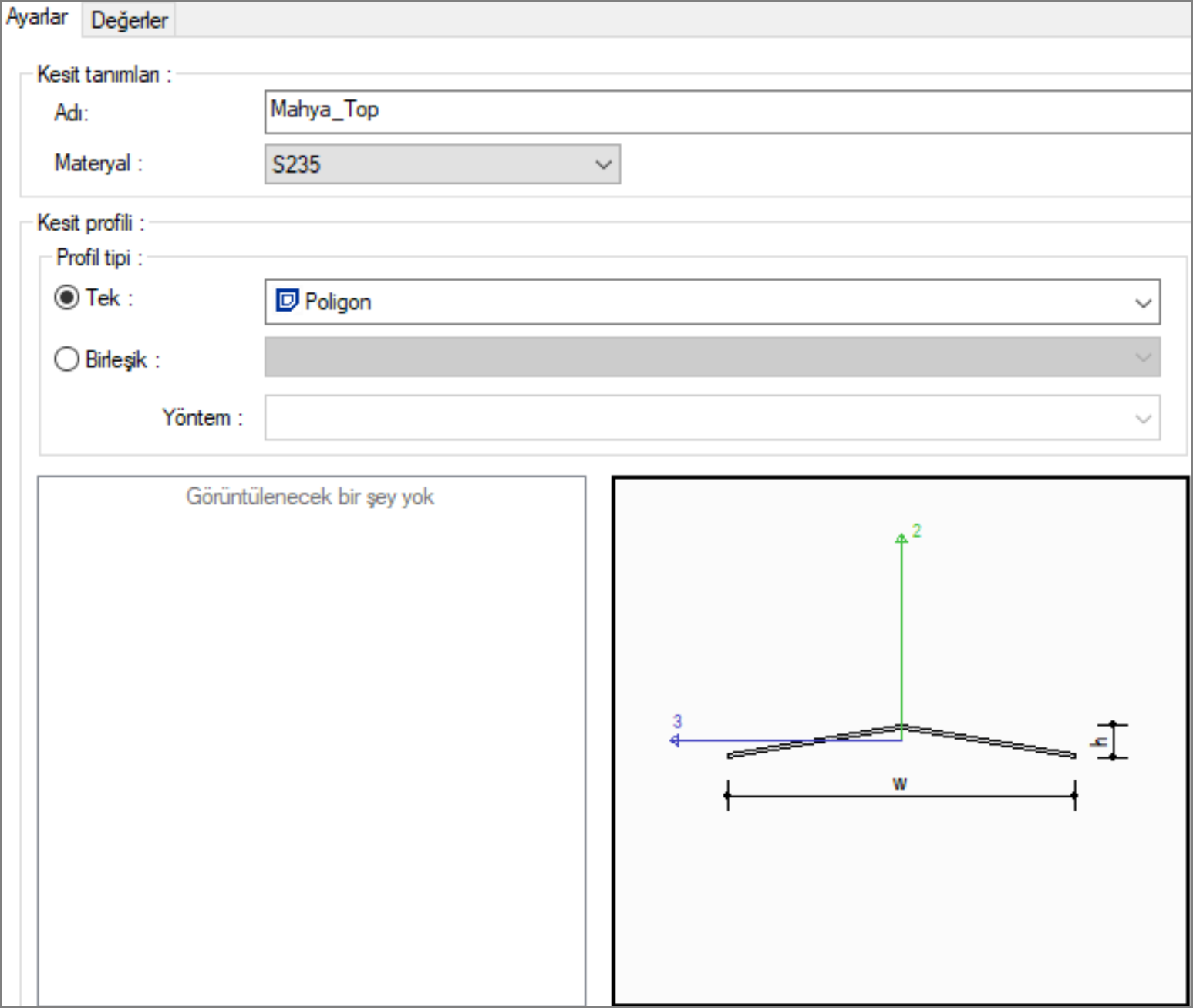Select the Tek radio button
1193x1008 pixels.
point(67,298)
